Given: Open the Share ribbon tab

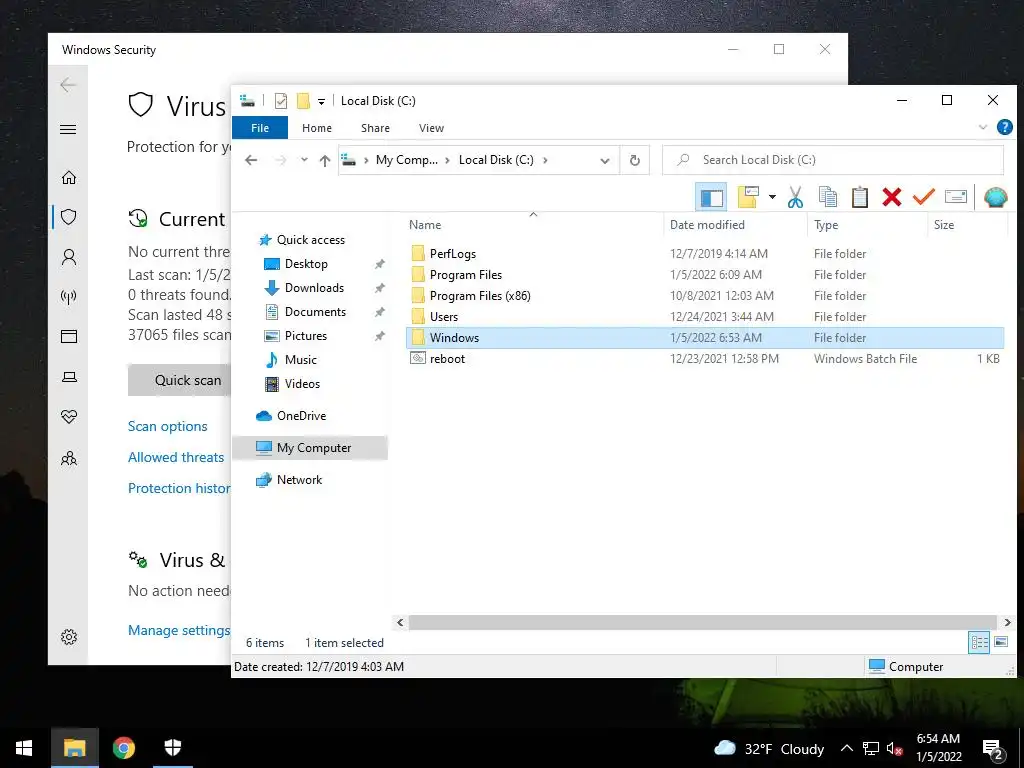Looking at the screenshot, I should 376,128.
